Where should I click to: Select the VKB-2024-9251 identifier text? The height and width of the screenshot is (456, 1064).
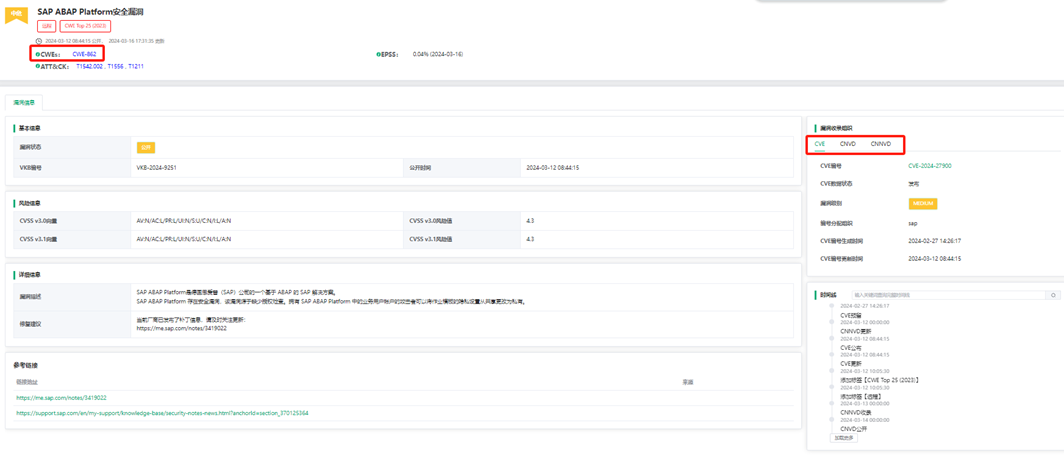pos(157,168)
